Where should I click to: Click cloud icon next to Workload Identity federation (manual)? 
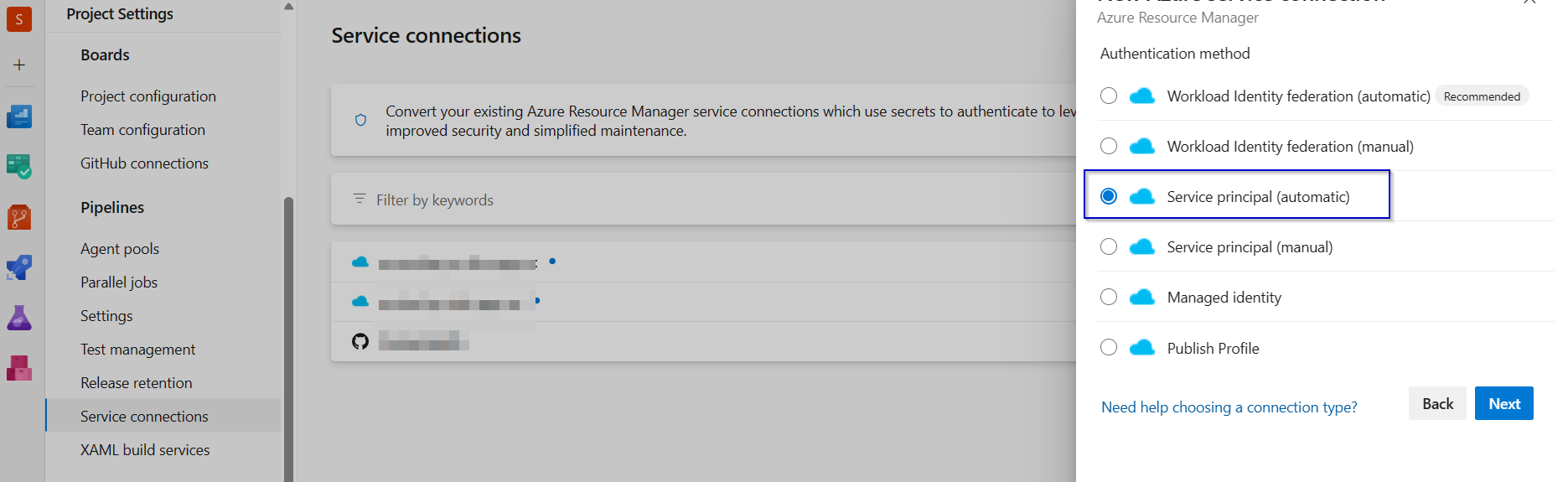point(1141,146)
